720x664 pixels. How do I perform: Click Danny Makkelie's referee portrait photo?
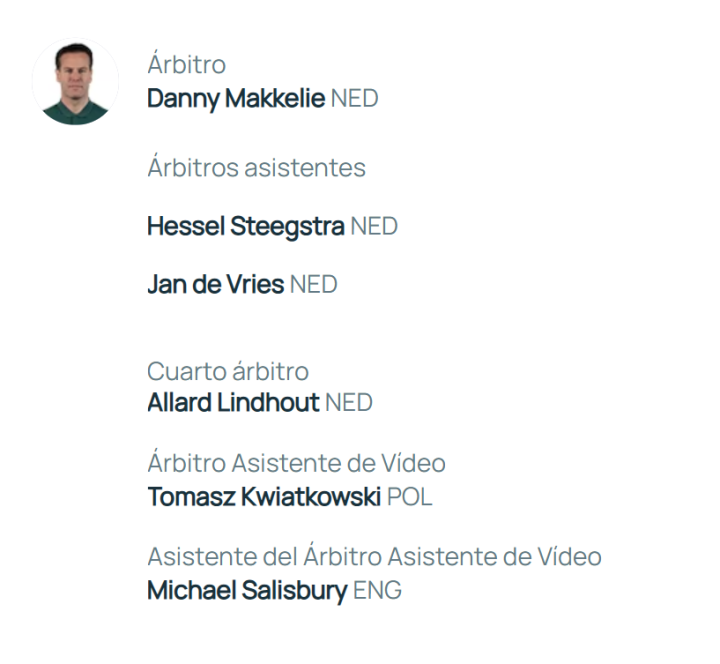[x=76, y=83]
